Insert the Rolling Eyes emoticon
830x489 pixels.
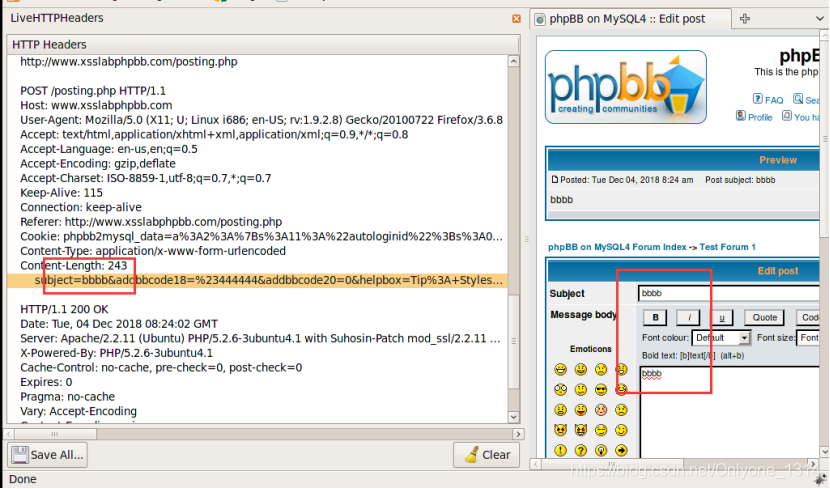point(601,430)
